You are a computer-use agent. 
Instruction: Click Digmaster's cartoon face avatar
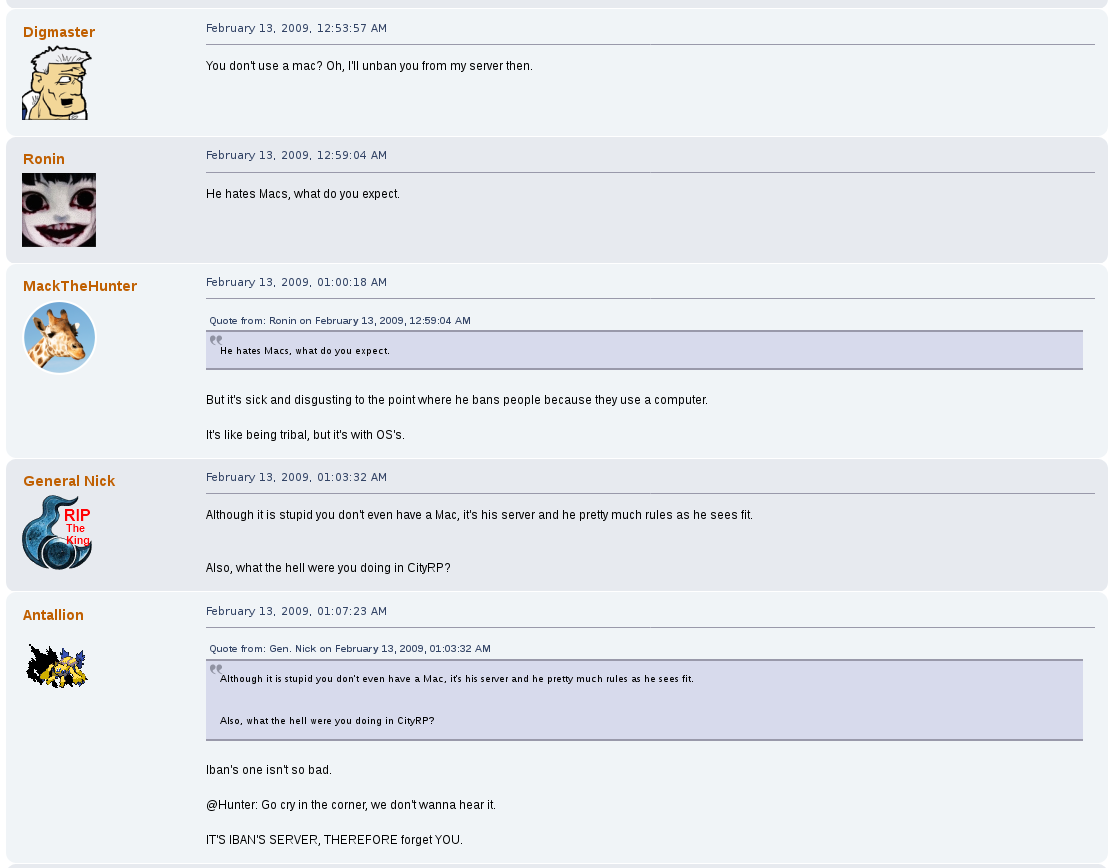coord(56,83)
